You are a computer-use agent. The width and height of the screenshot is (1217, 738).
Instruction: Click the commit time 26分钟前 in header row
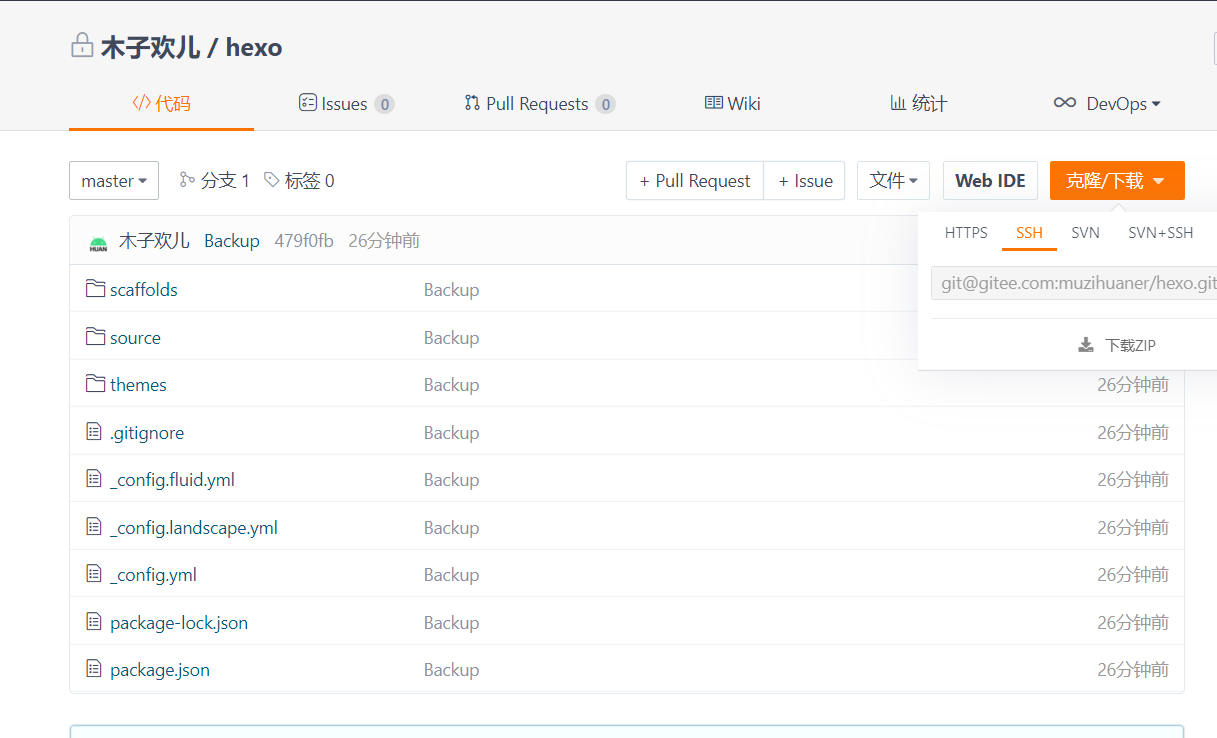[384, 241]
